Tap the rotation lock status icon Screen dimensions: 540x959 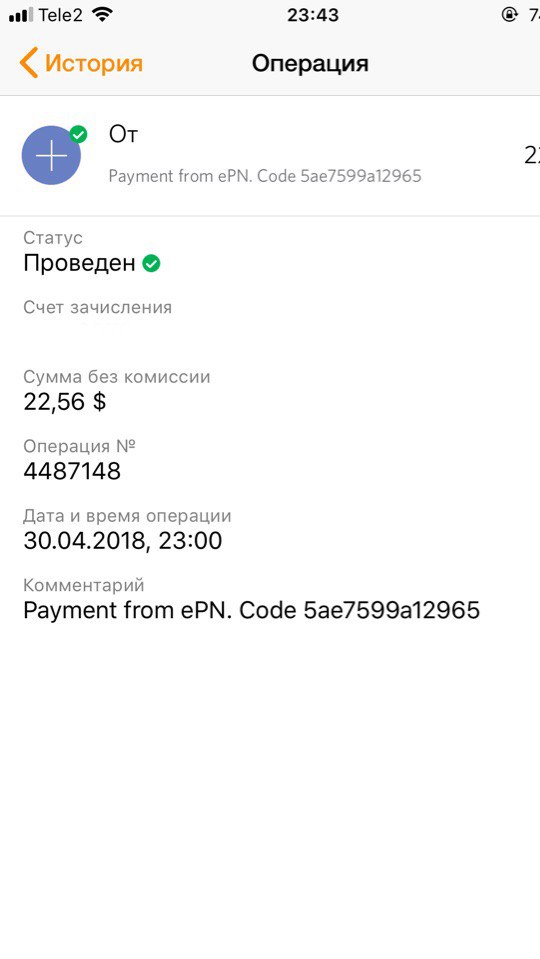click(509, 15)
